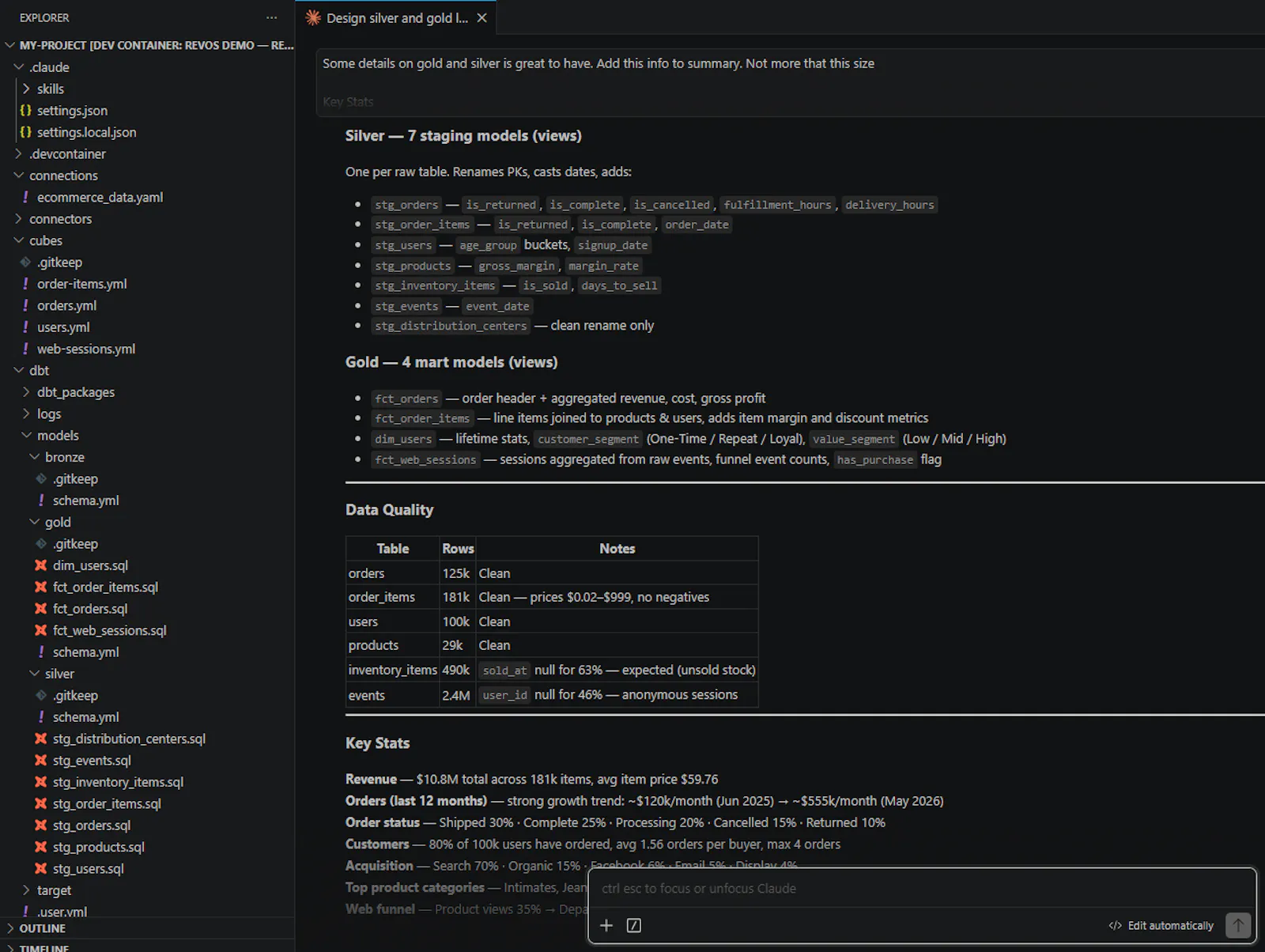Collapse the cubes folder
This screenshot has height=952, width=1265.
(x=19, y=240)
